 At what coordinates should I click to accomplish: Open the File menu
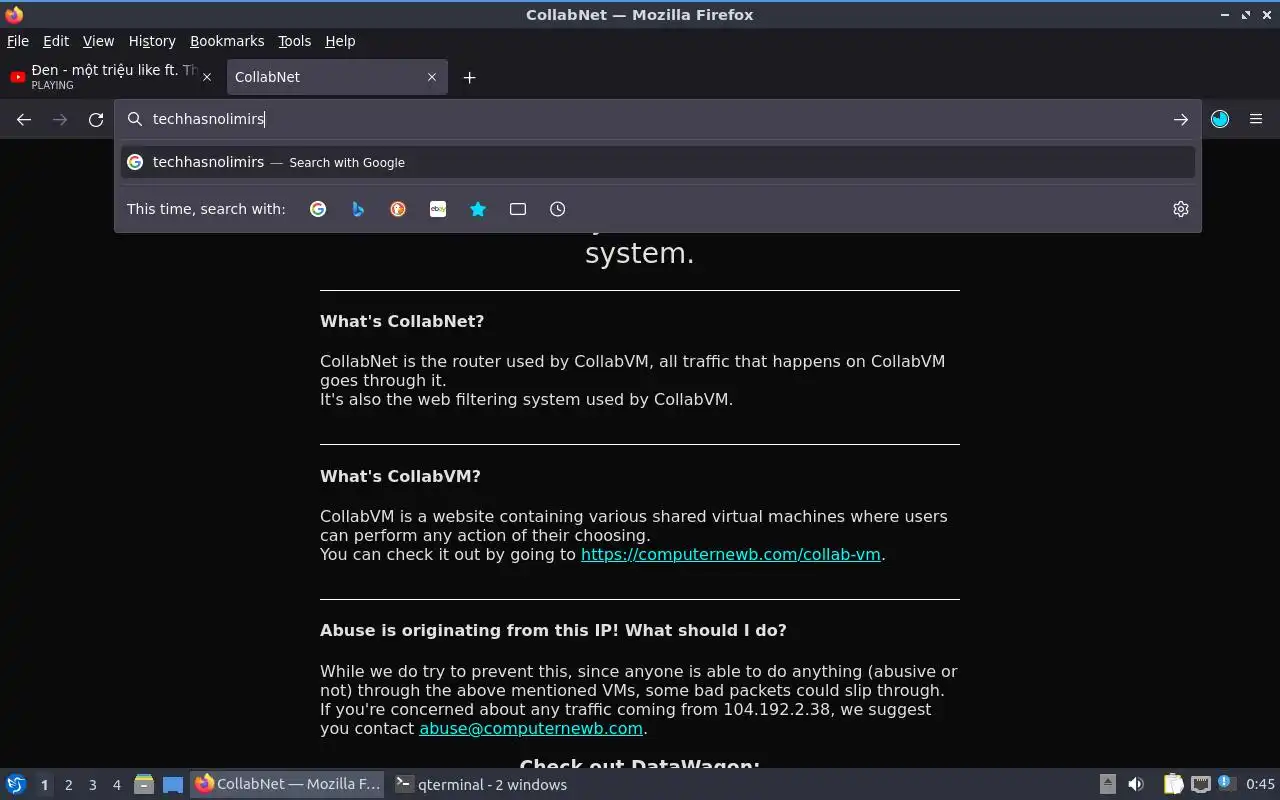point(18,41)
